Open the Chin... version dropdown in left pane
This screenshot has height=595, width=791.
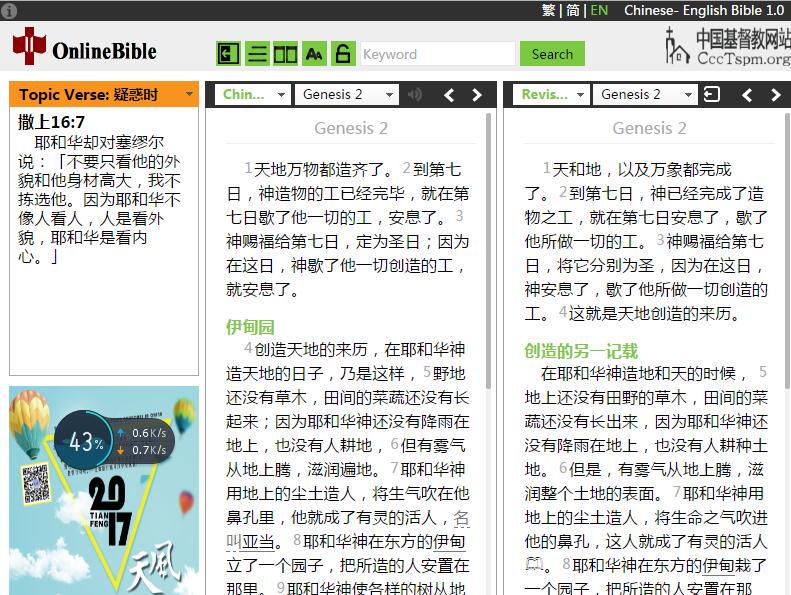tap(253, 94)
